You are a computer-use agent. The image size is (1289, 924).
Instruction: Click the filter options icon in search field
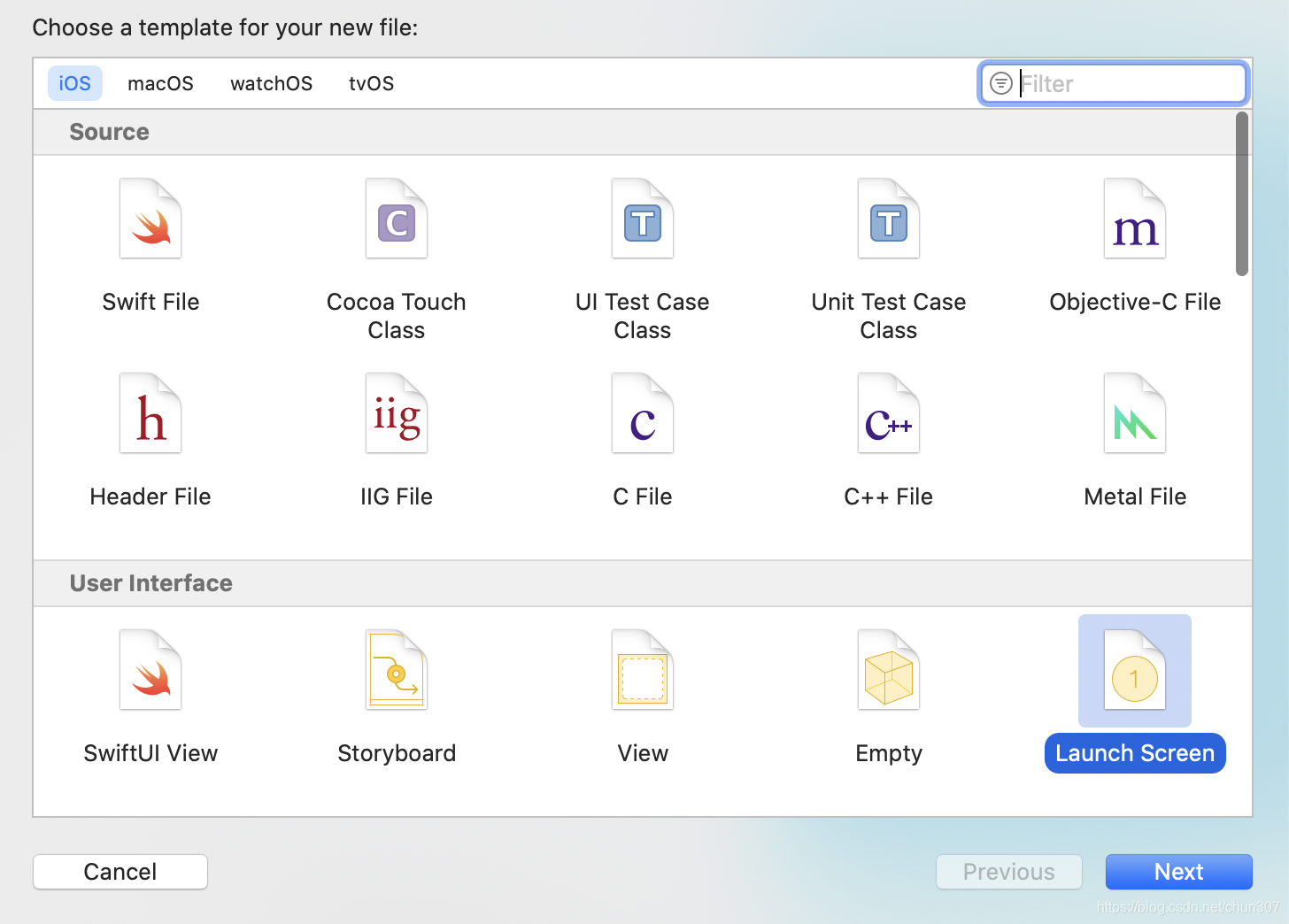click(1000, 83)
